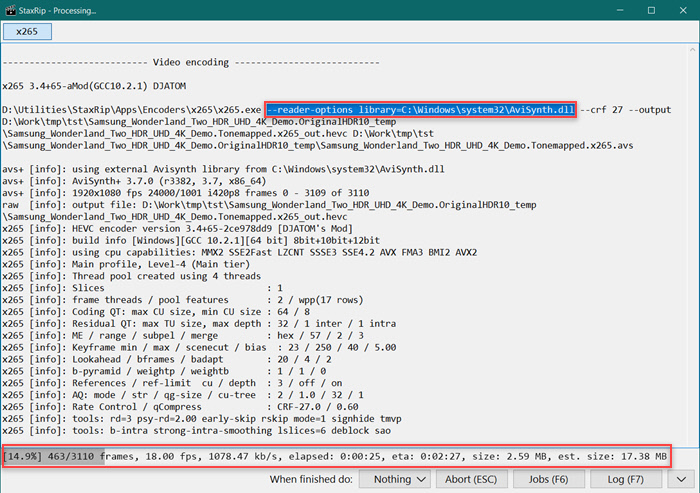The image size is (700, 493).
Task: Click the 'frame threads / pool features' line
Action: (x=183, y=300)
